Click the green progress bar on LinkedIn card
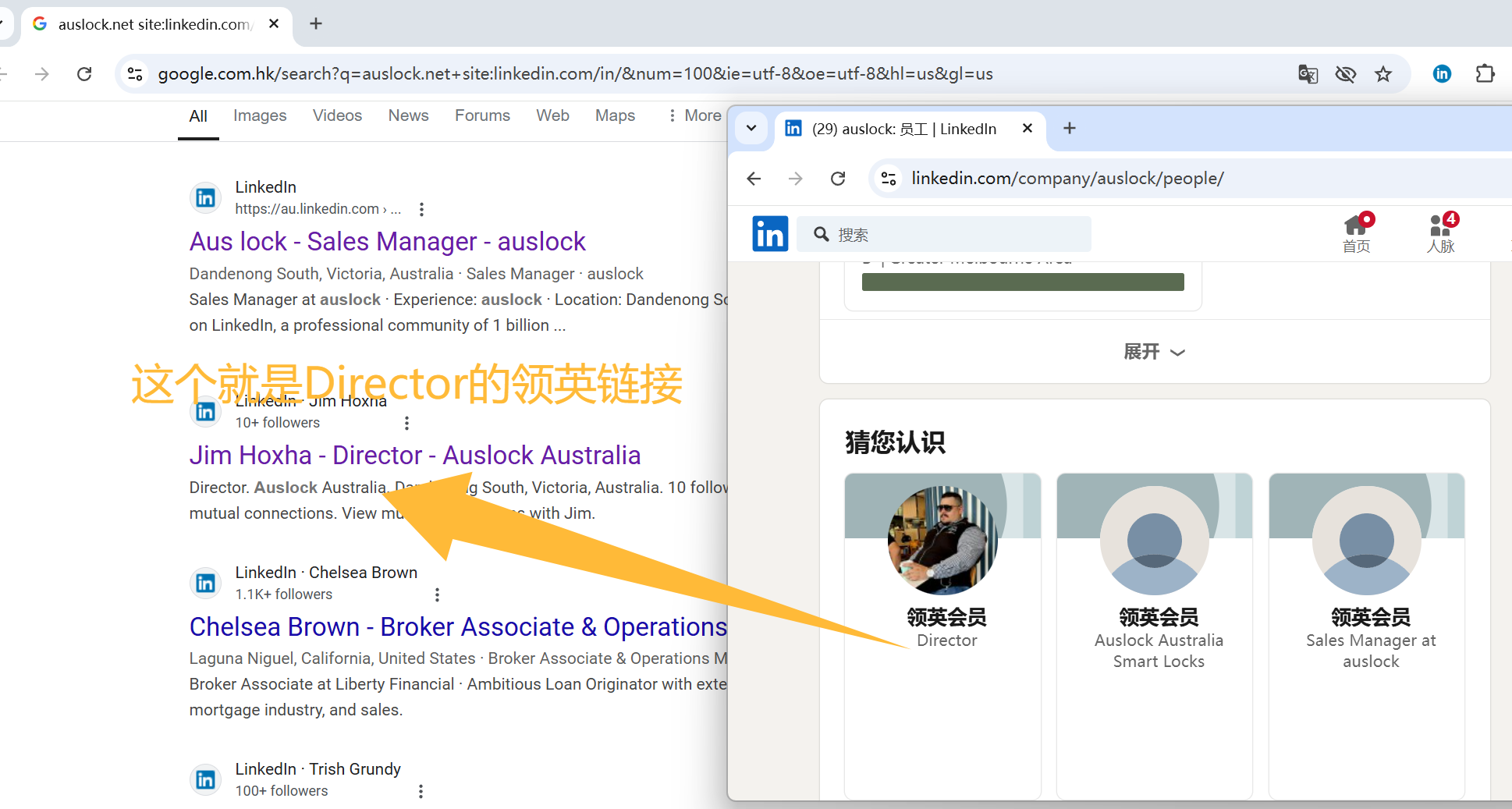Image resolution: width=1512 pixels, height=809 pixels. pos(1023,282)
